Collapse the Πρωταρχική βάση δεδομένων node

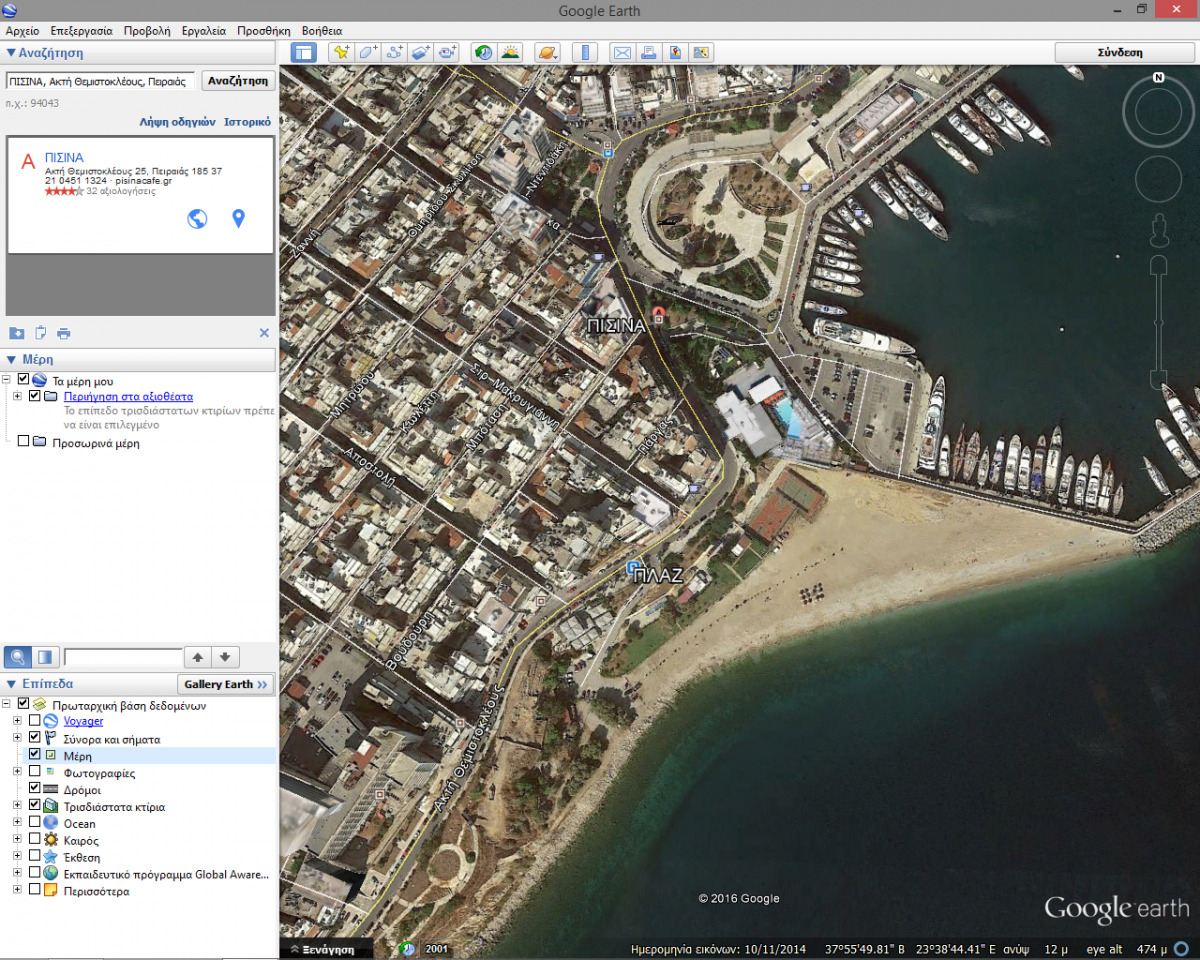8,704
